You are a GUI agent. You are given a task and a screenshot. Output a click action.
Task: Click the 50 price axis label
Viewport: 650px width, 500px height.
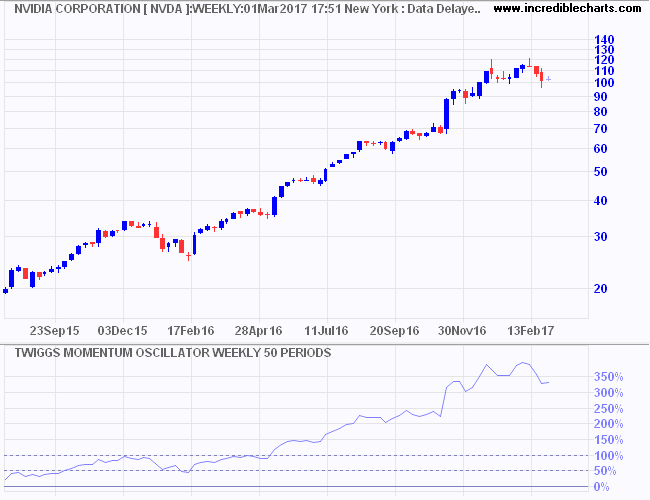pos(601,172)
